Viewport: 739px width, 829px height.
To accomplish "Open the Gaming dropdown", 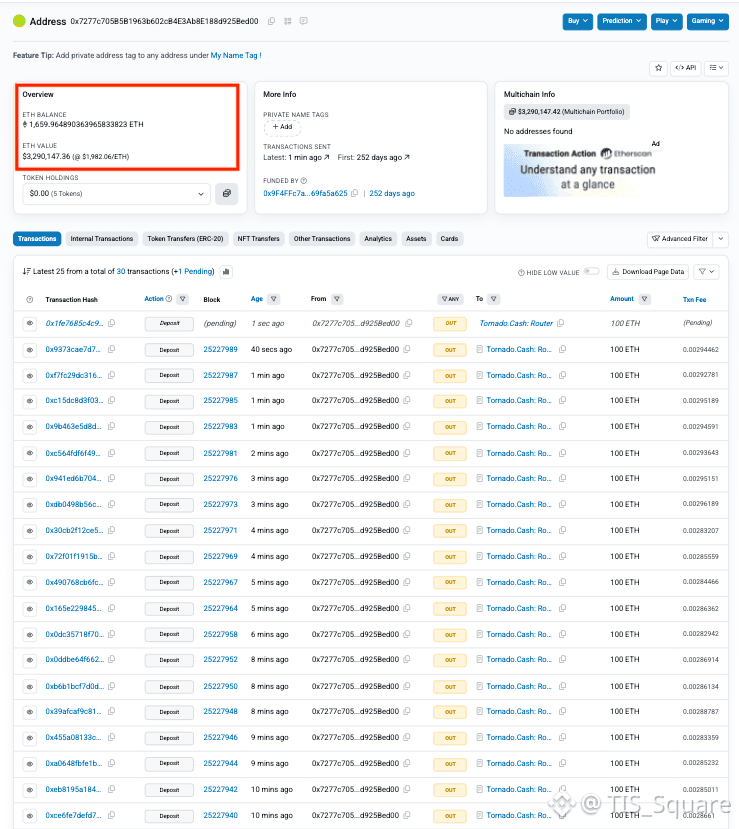I will pyautogui.click(x=707, y=21).
